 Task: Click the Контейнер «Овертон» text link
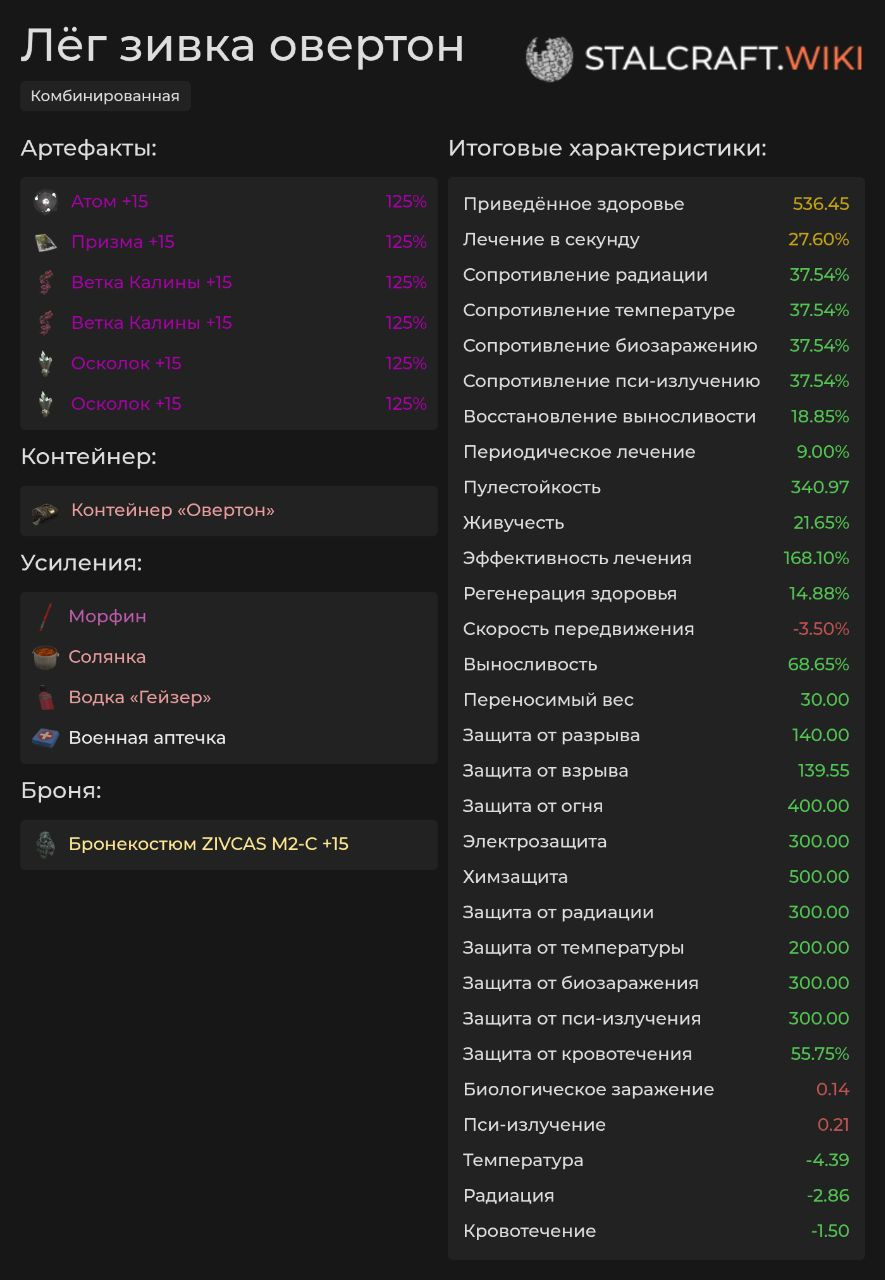coord(172,510)
